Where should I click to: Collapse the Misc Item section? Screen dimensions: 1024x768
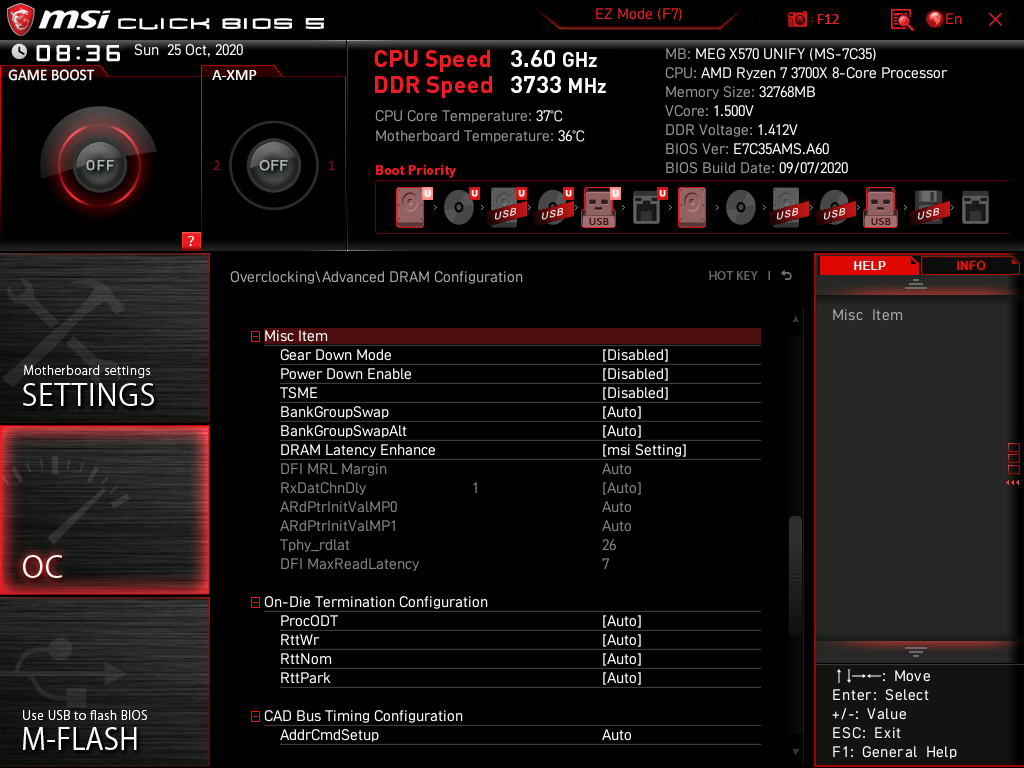255,335
